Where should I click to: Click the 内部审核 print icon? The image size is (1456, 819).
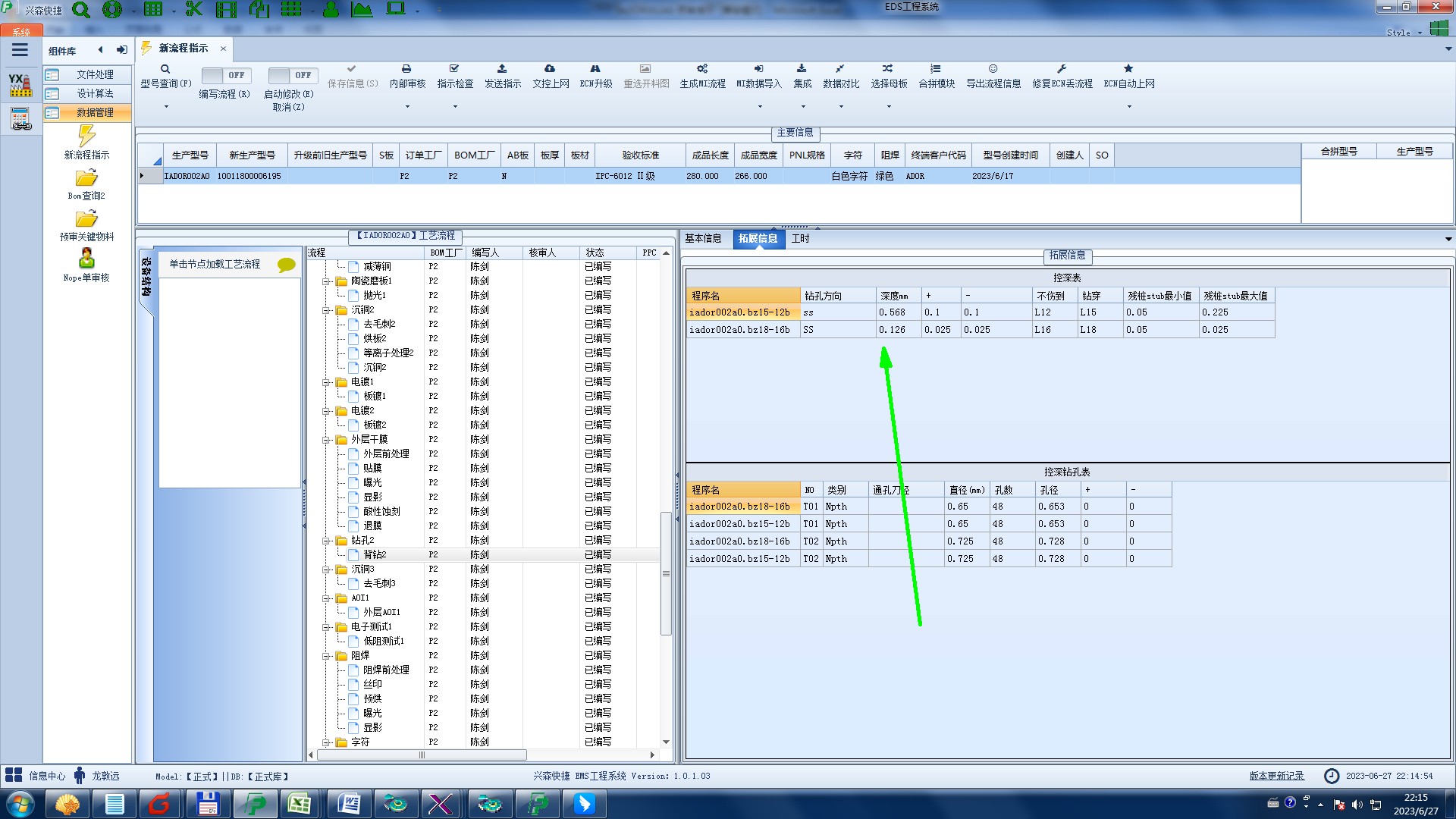pos(406,69)
